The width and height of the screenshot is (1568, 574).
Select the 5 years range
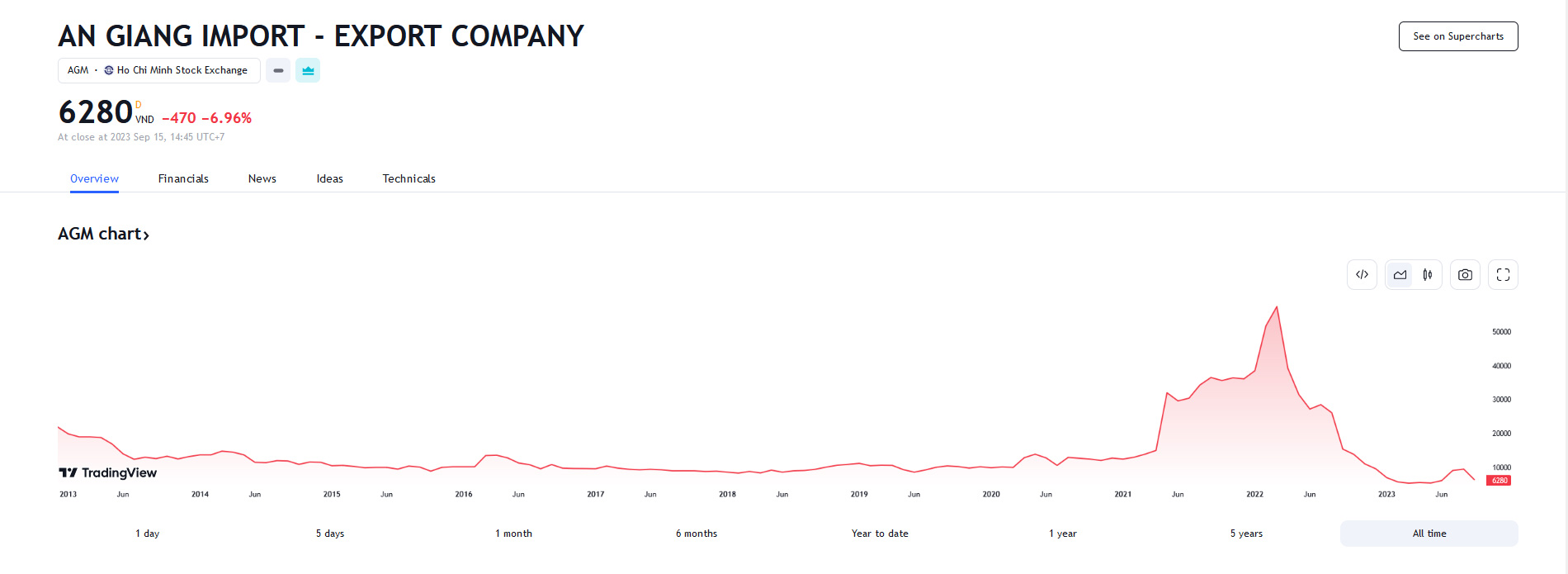click(x=1246, y=534)
